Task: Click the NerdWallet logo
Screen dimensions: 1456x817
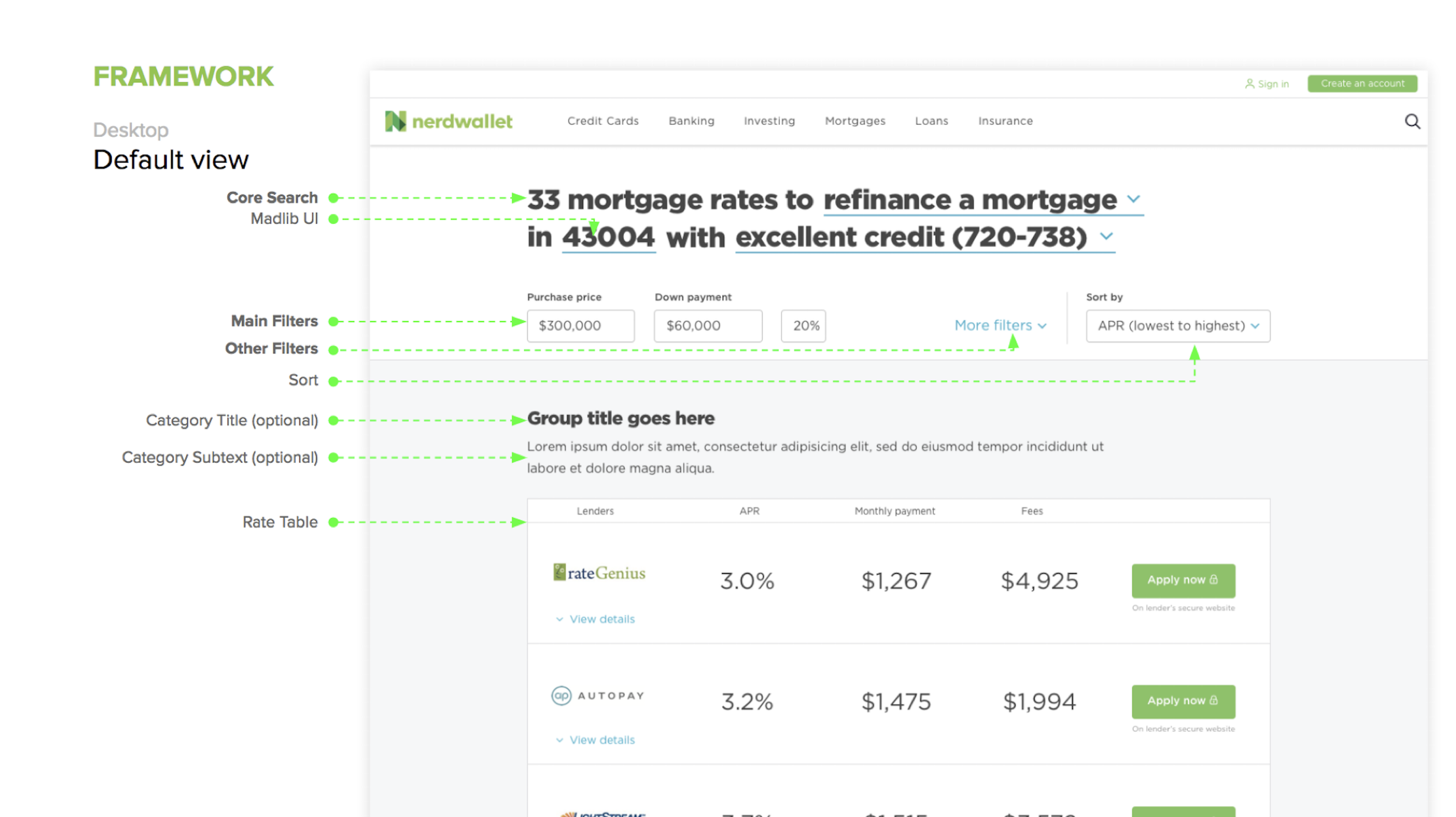Action: (x=448, y=121)
